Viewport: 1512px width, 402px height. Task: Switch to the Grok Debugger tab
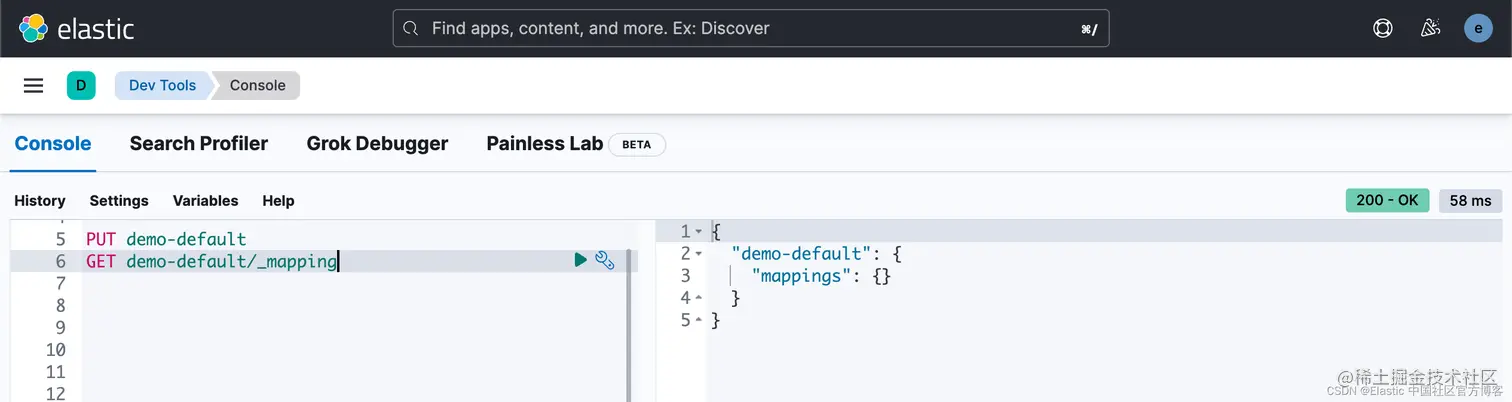click(x=377, y=143)
